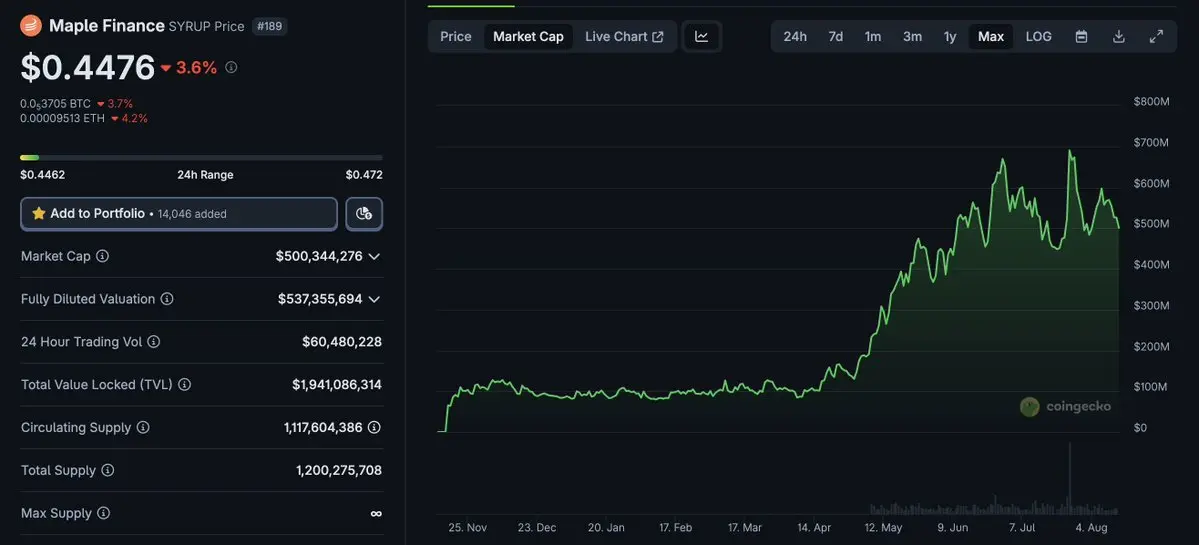
Task: Select Max time range
Action: pyautogui.click(x=991, y=37)
